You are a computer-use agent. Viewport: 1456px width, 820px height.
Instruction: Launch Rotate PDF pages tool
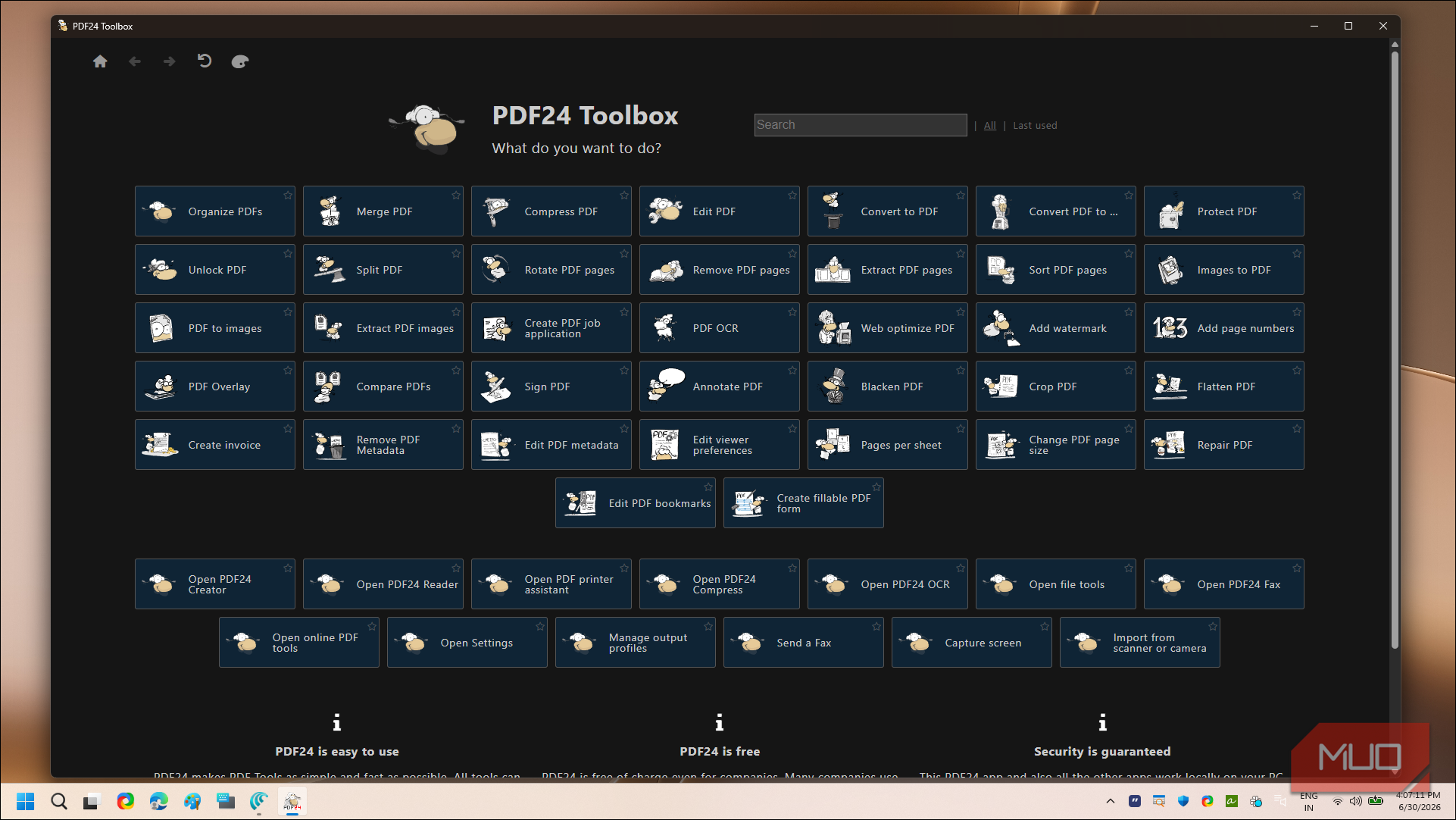pyautogui.click(x=551, y=270)
